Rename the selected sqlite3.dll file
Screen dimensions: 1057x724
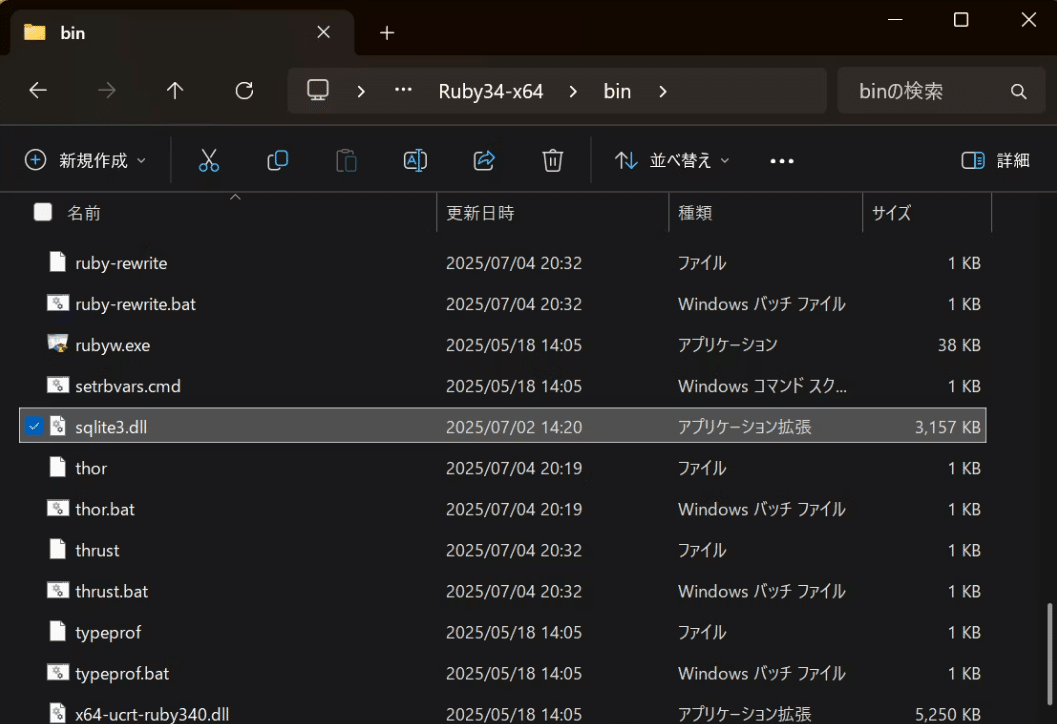pos(415,160)
